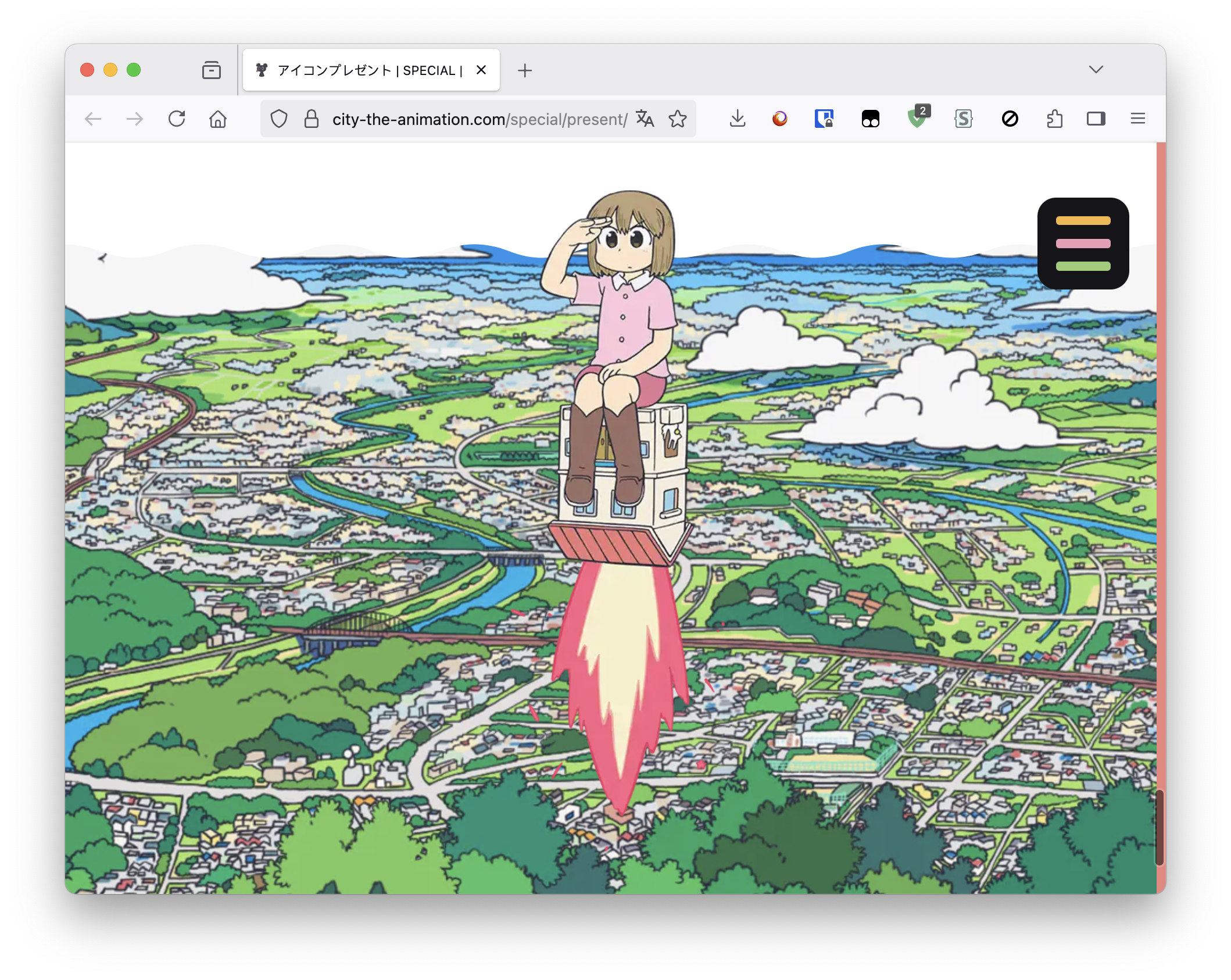
Task: Expand the list all tabs dropdown
Action: point(1096,70)
